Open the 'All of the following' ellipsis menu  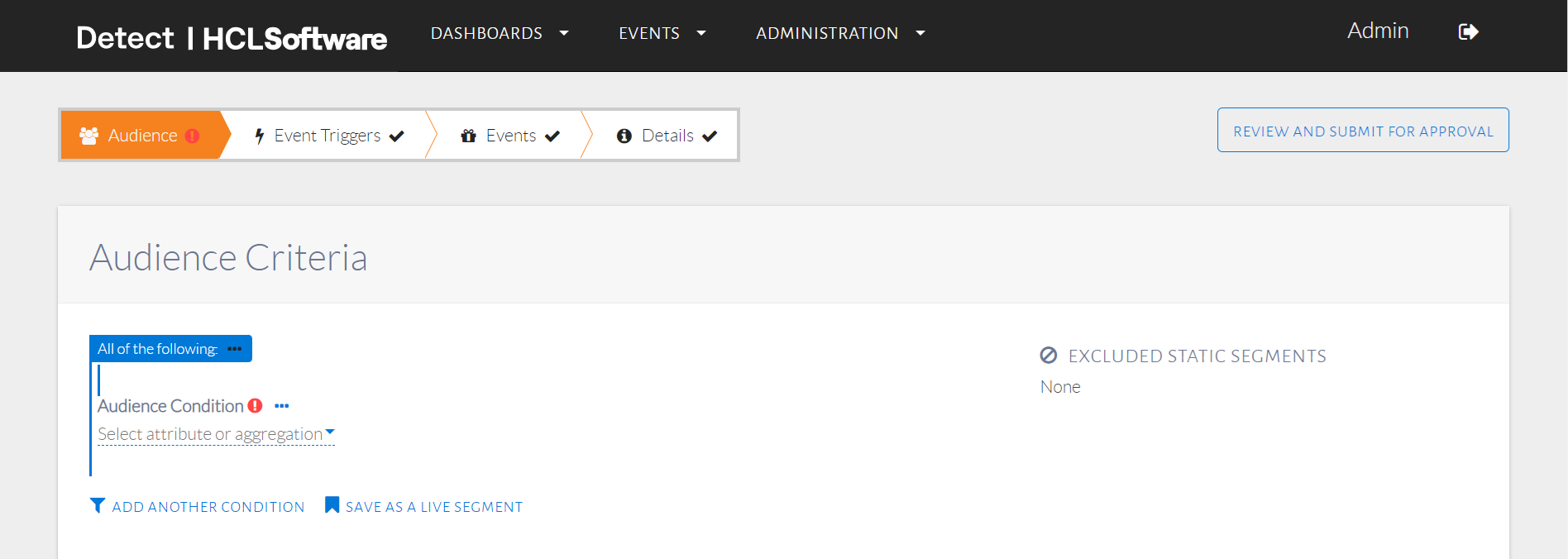tap(235, 349)
